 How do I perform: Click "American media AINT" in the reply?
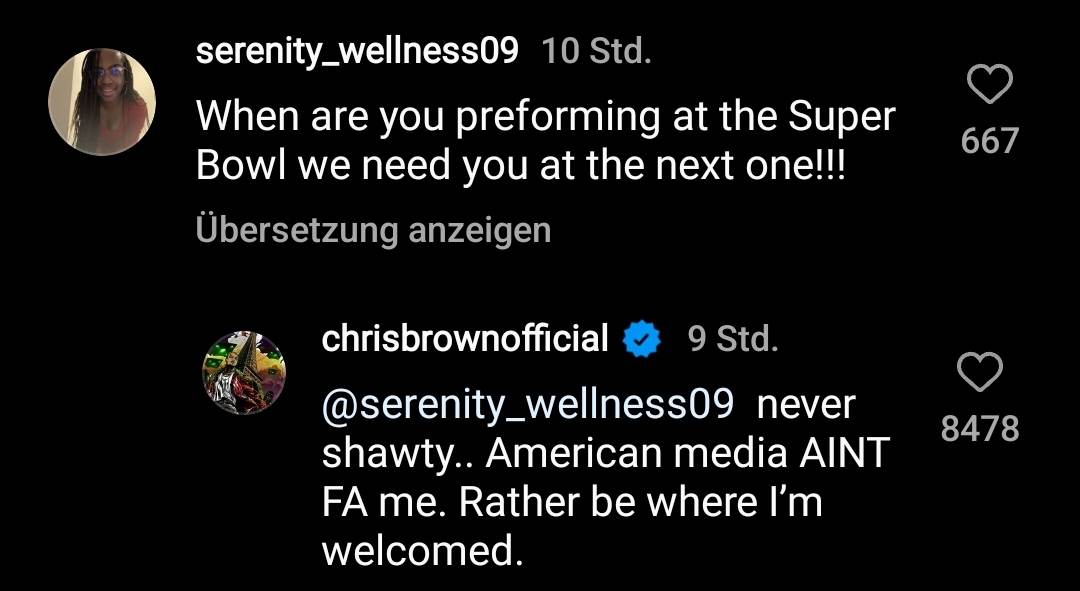pyautogui.click(x=688, y=453)
